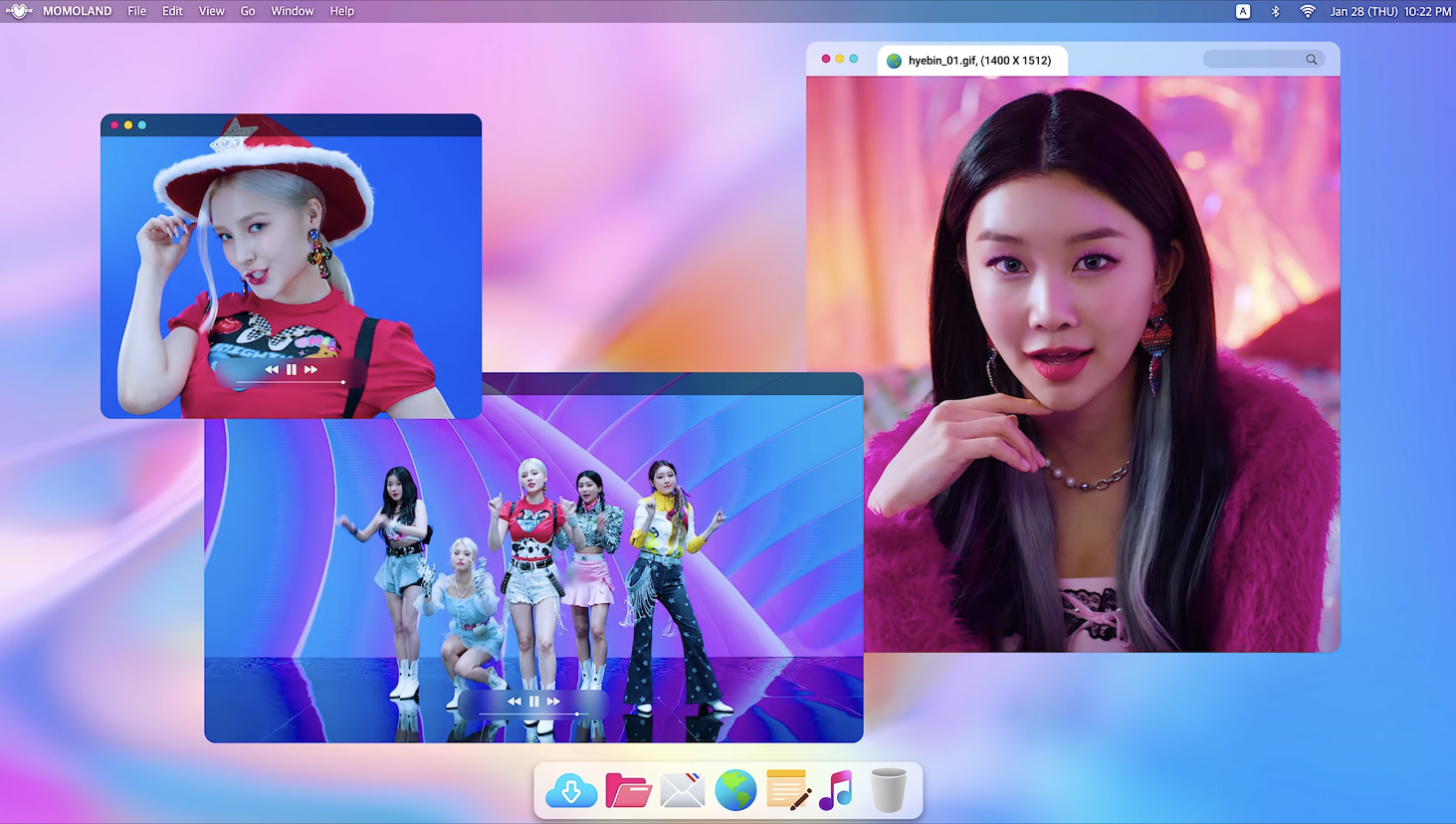Open the File menu
Image resolution: width=1456 pixels, height=824 pixels.
[x=136, y=11]
